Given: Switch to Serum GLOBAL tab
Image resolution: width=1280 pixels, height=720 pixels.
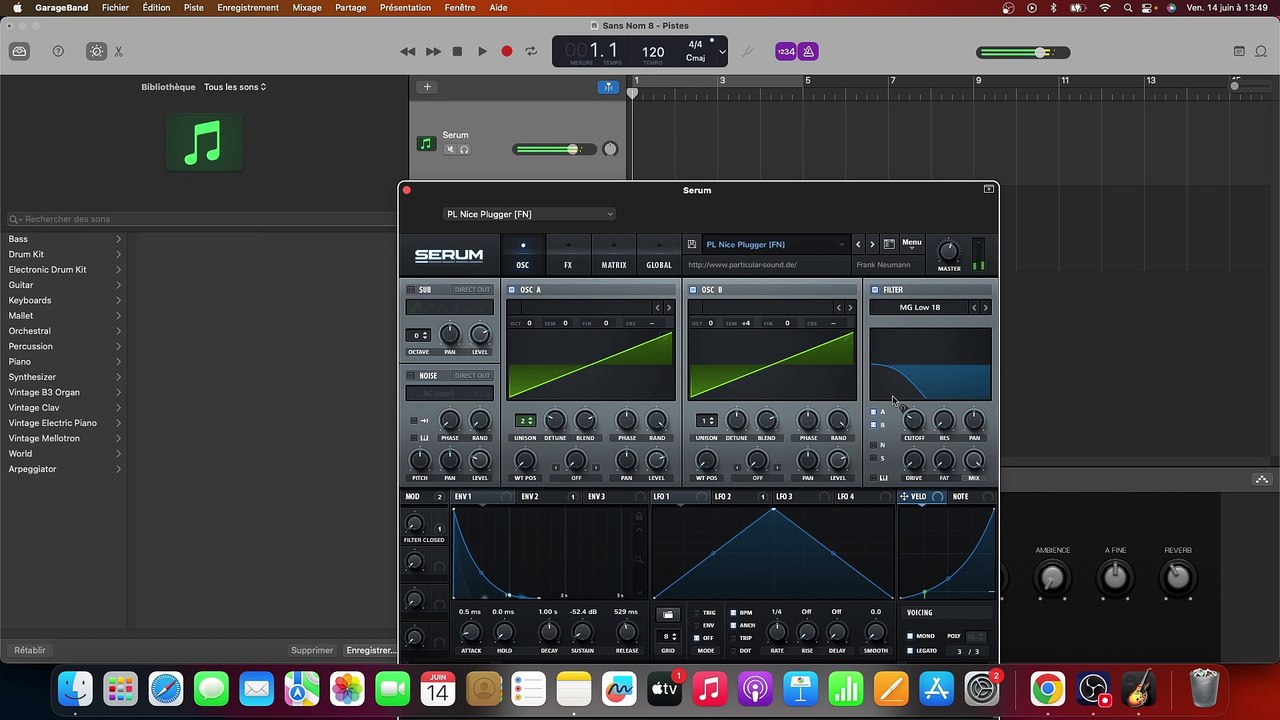Looking at the screenshot, I should (659, 254).
